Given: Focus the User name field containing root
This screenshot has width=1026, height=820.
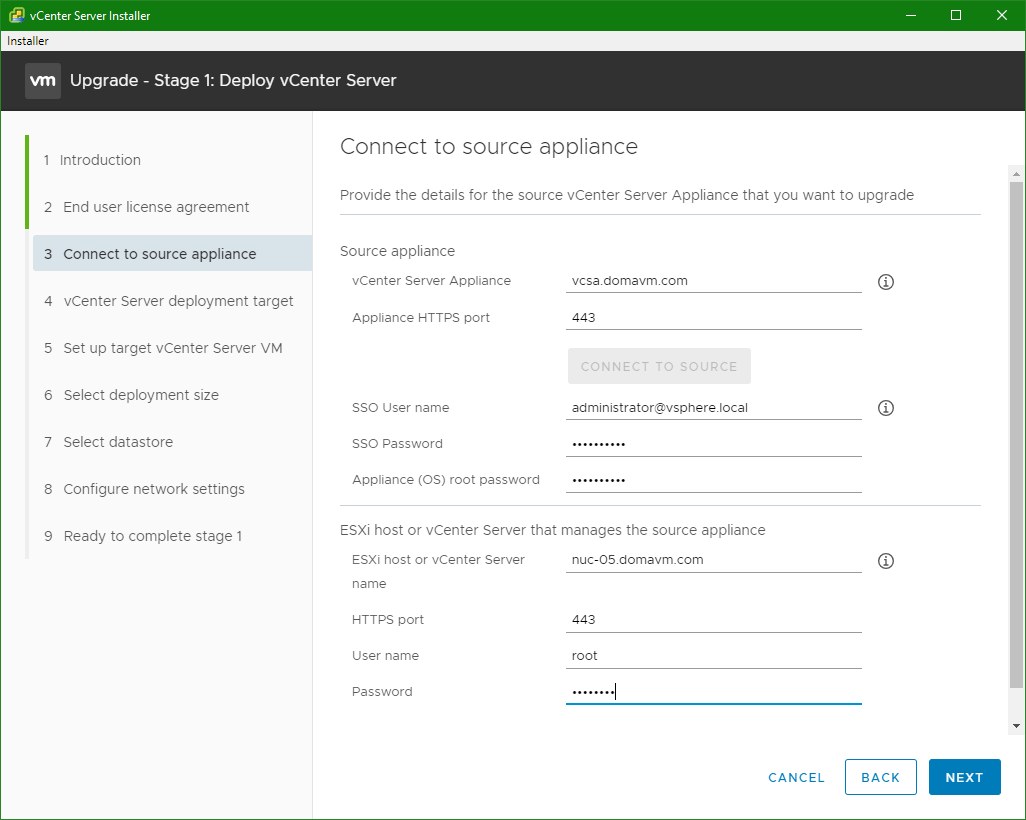Looking at the screenshot, I should [714, 656].
